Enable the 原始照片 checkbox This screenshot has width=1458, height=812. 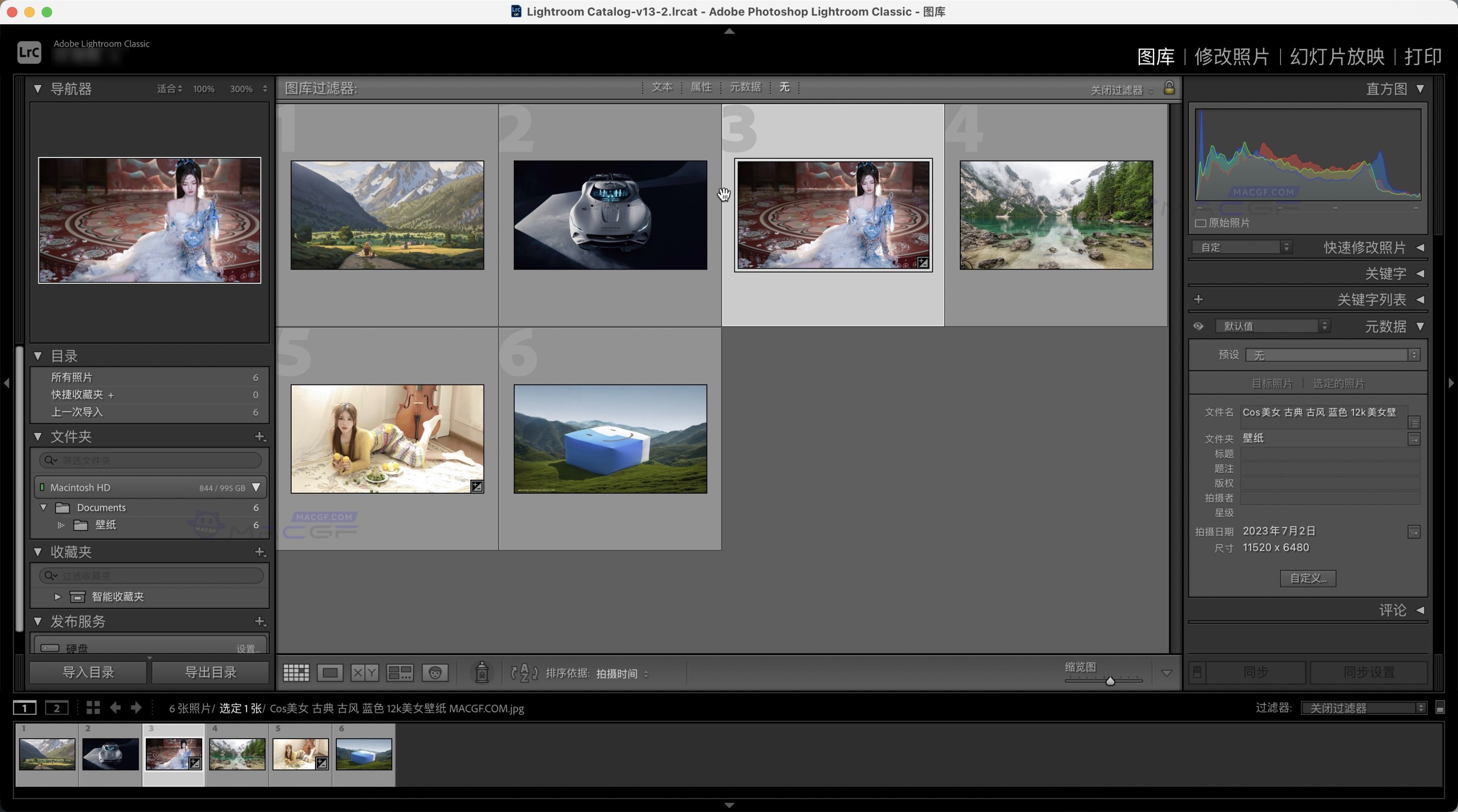click(1200, 223)
